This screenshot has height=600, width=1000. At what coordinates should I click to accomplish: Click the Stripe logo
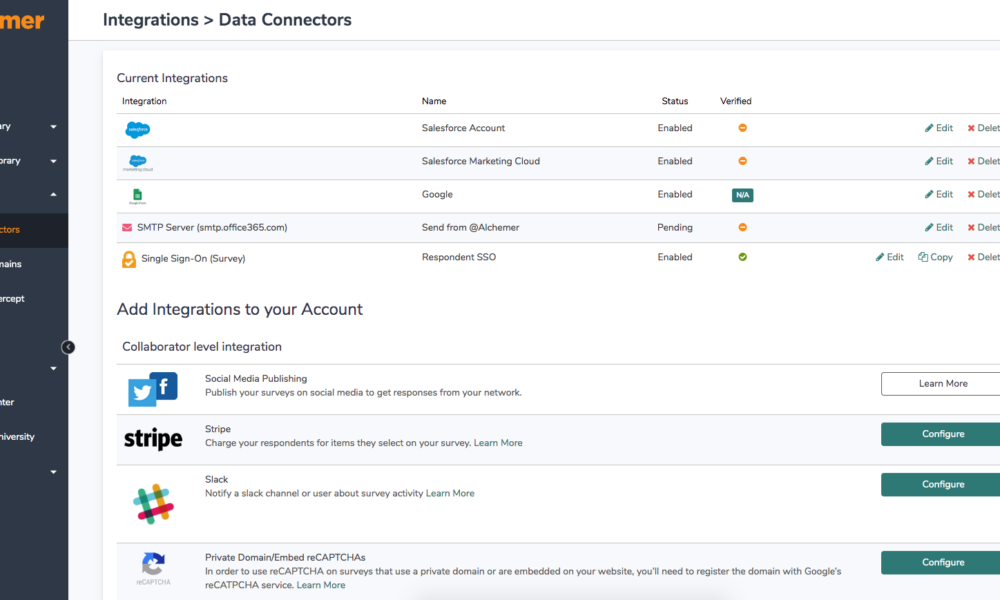coord(153,439)
